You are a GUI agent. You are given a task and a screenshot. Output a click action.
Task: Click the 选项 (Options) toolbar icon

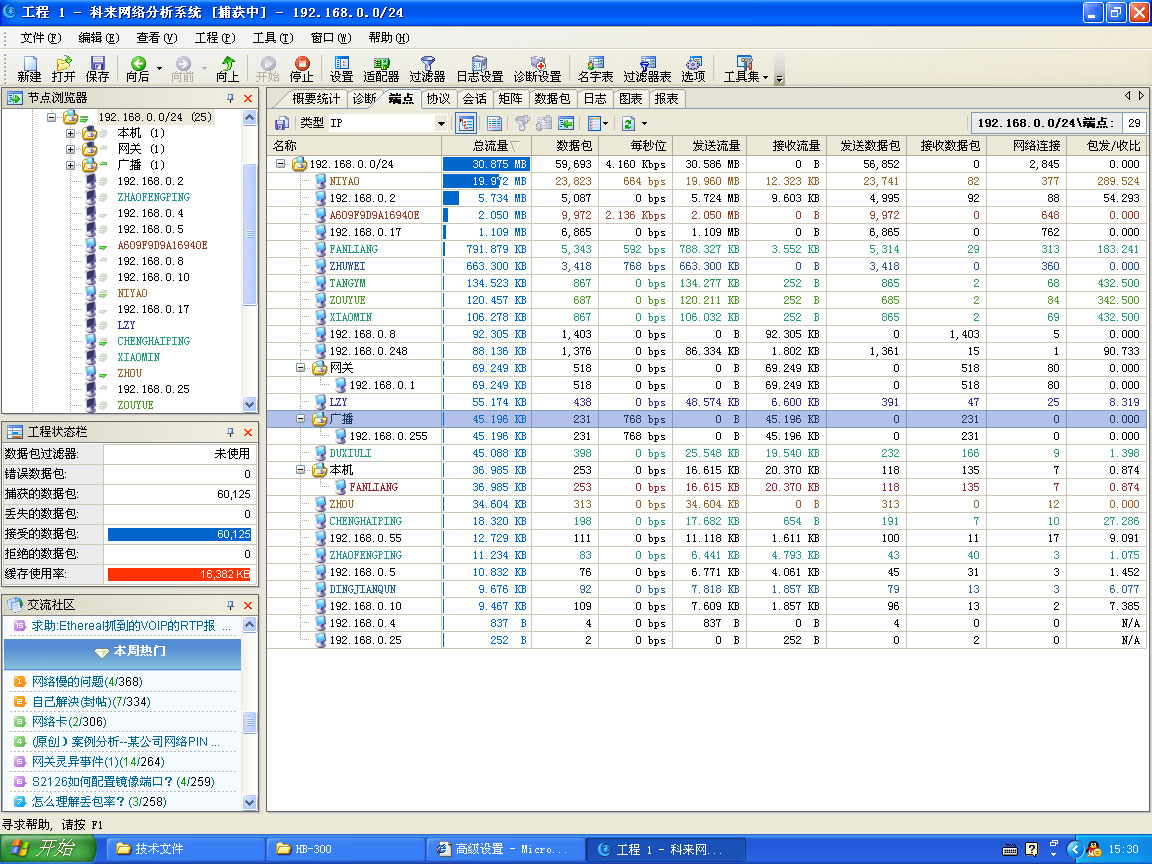point(693,68)
